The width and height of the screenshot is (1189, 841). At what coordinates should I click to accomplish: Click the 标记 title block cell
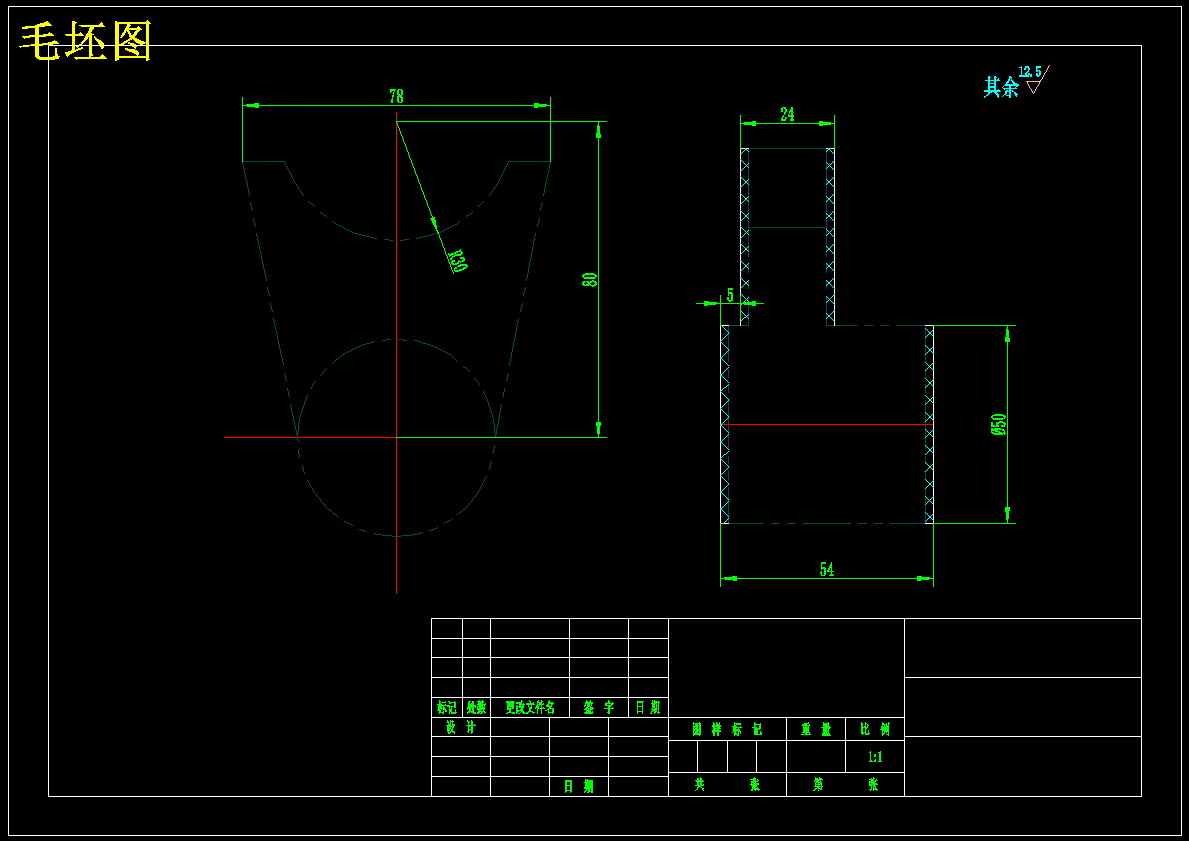click(447, 708)
